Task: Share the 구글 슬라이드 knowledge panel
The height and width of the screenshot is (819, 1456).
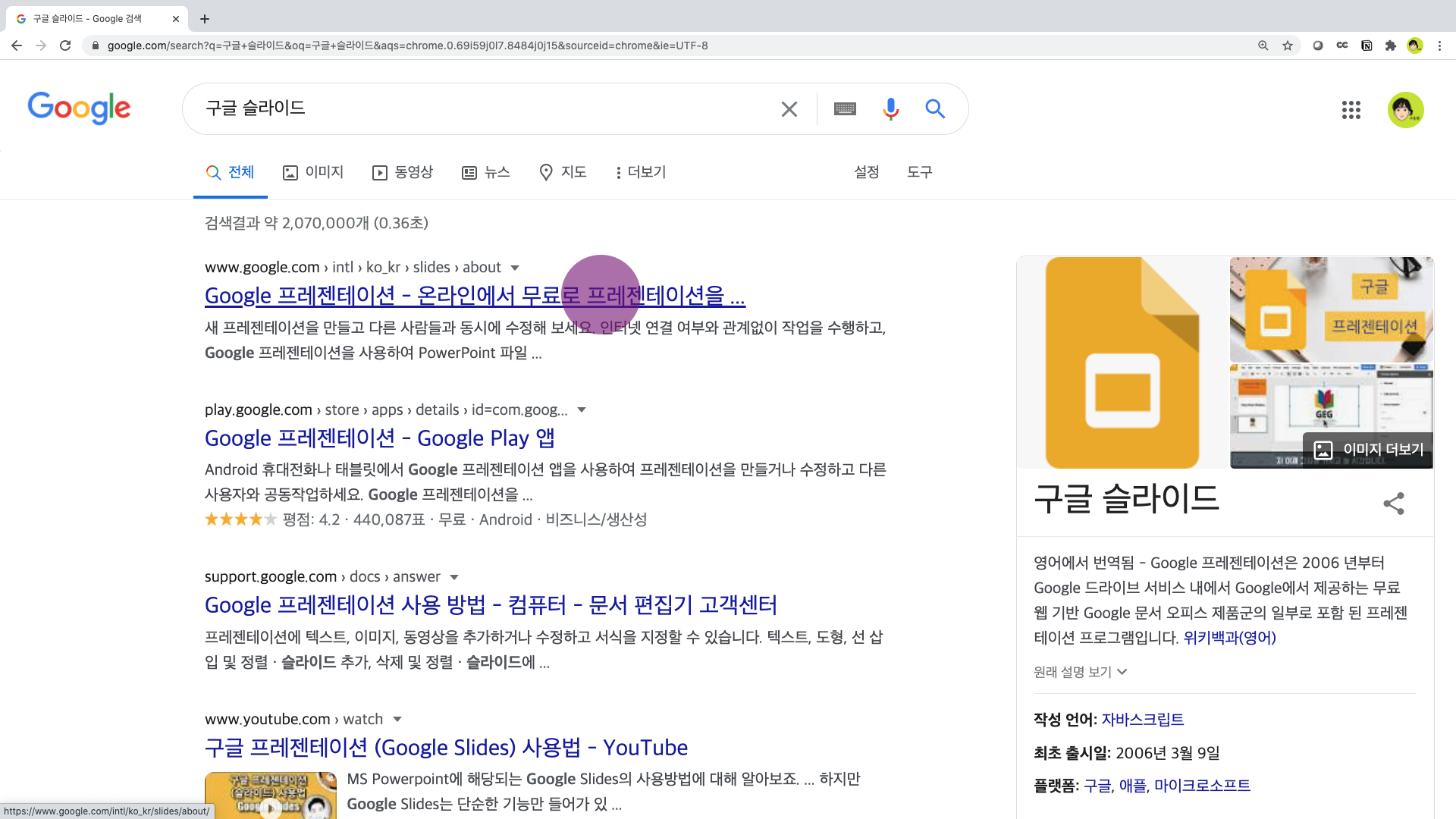Action: pyautogui.click(x=1393, y=504)
